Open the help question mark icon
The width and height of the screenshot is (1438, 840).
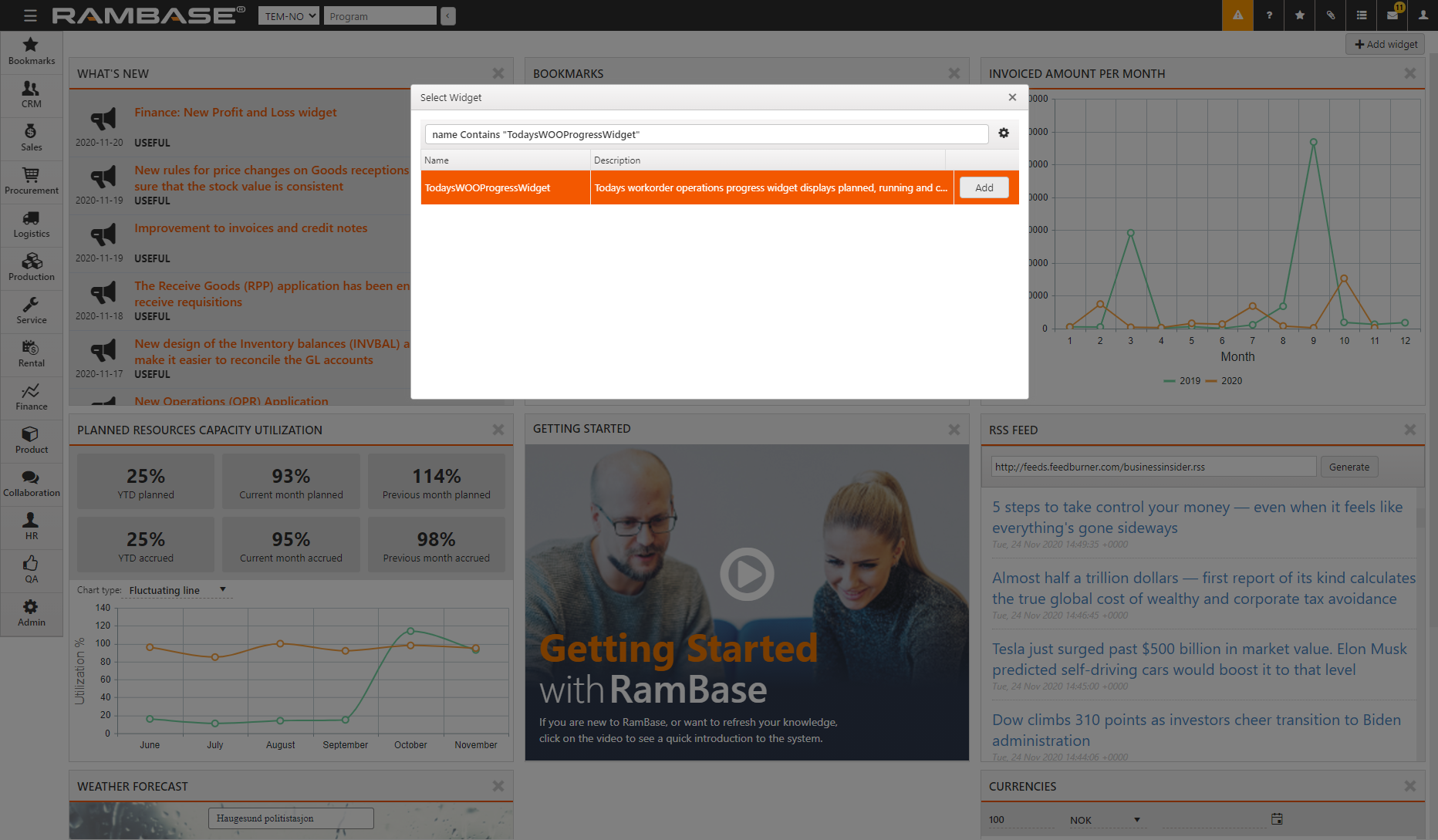1269,15
